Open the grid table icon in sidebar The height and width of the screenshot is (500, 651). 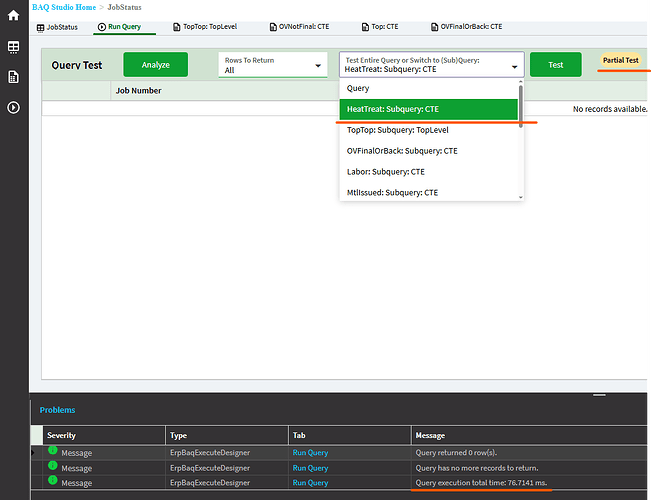(13, 47)
